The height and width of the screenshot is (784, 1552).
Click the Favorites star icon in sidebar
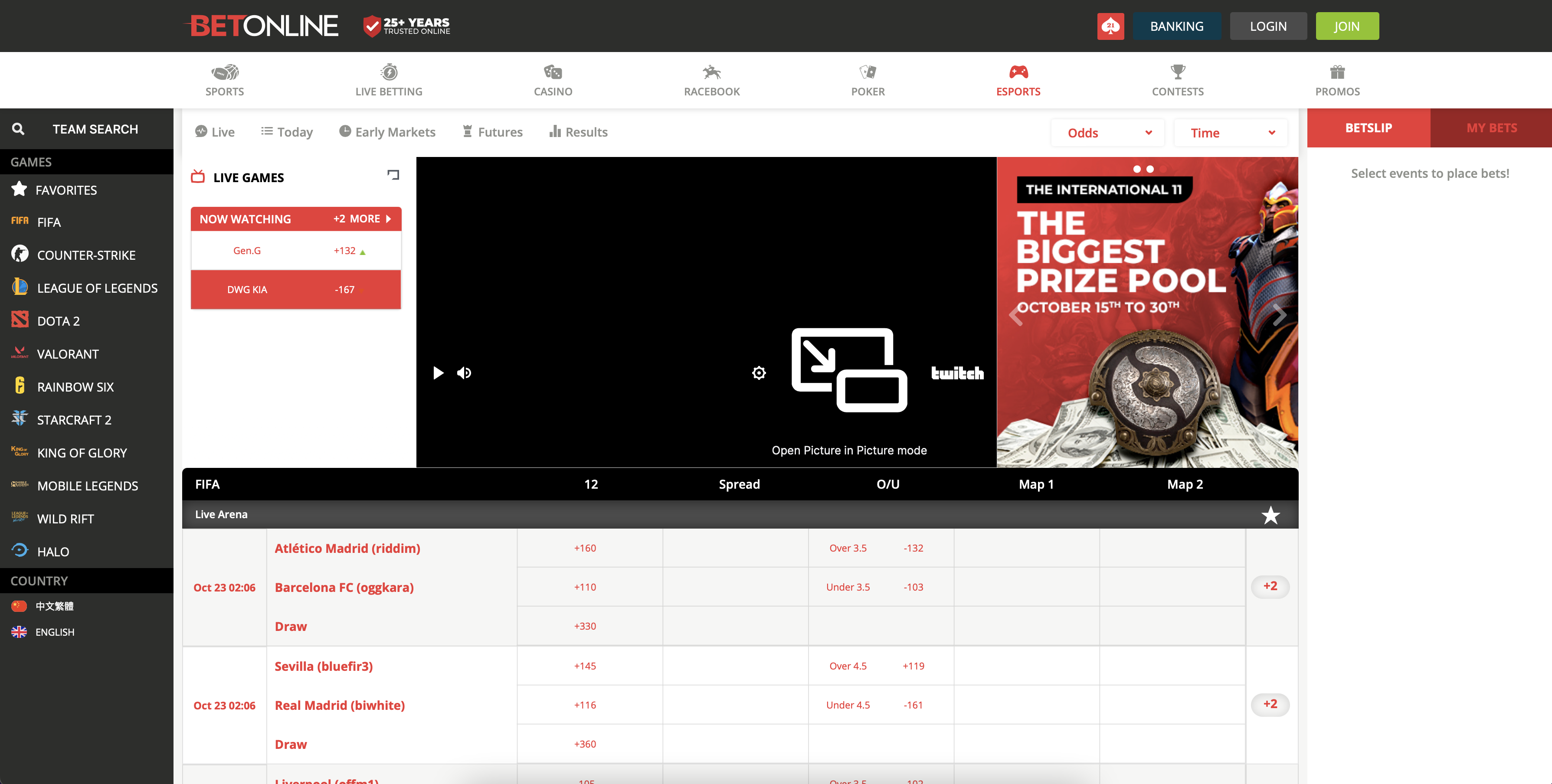(19, 189)
